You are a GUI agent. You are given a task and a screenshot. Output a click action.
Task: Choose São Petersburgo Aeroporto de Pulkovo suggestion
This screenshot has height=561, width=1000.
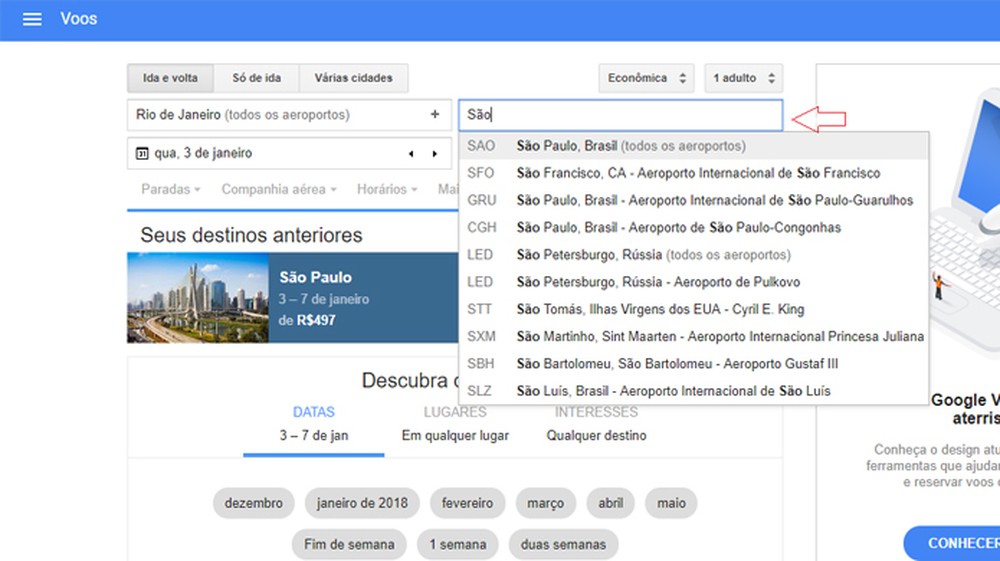tap(693, 282)
